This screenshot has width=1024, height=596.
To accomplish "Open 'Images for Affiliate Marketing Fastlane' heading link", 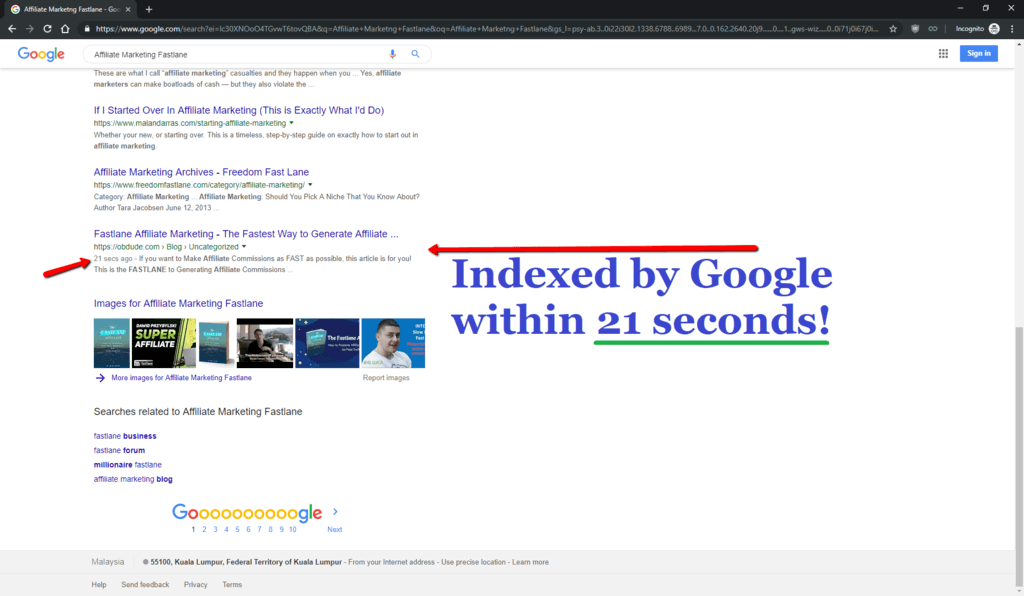I will coord(178,304).
